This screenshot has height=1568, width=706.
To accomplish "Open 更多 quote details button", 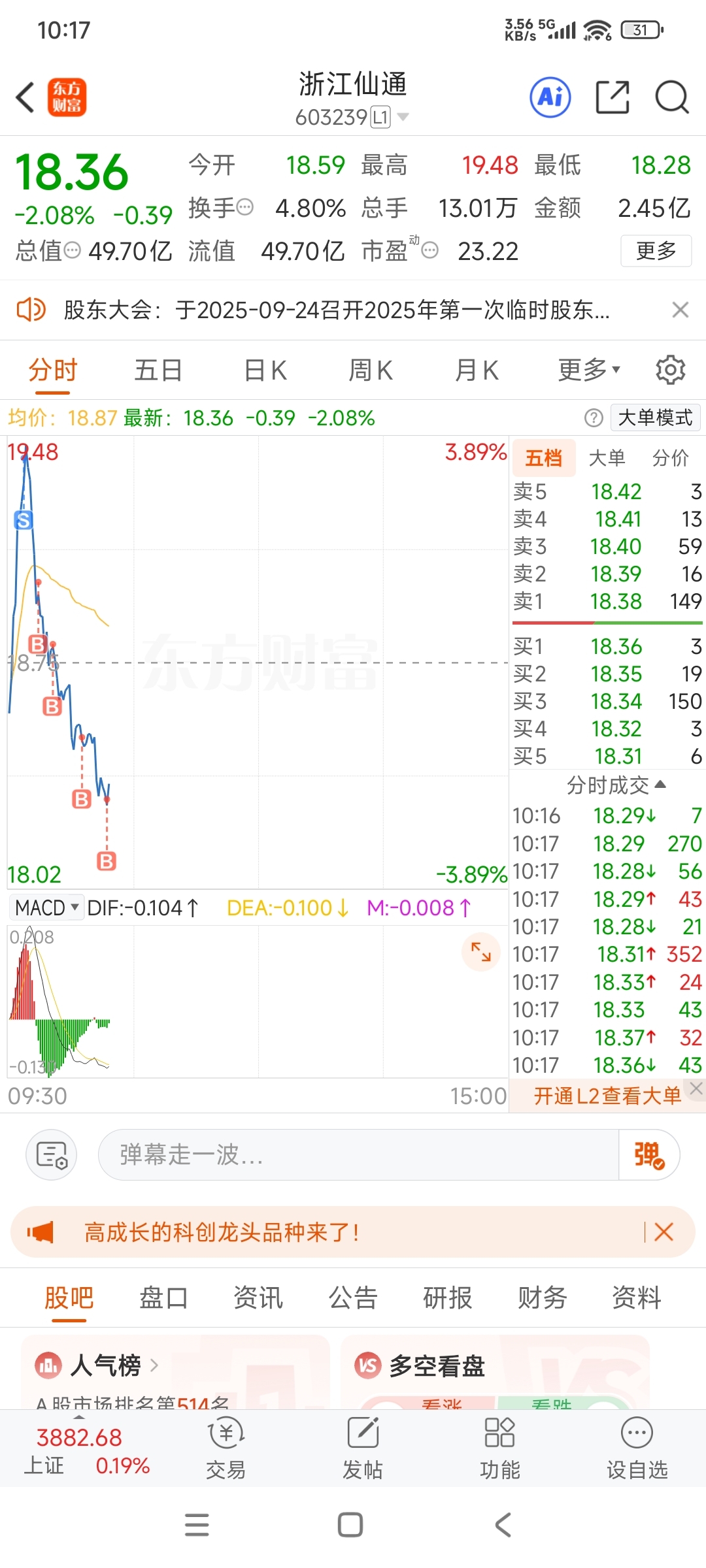I will pos(656,250).
